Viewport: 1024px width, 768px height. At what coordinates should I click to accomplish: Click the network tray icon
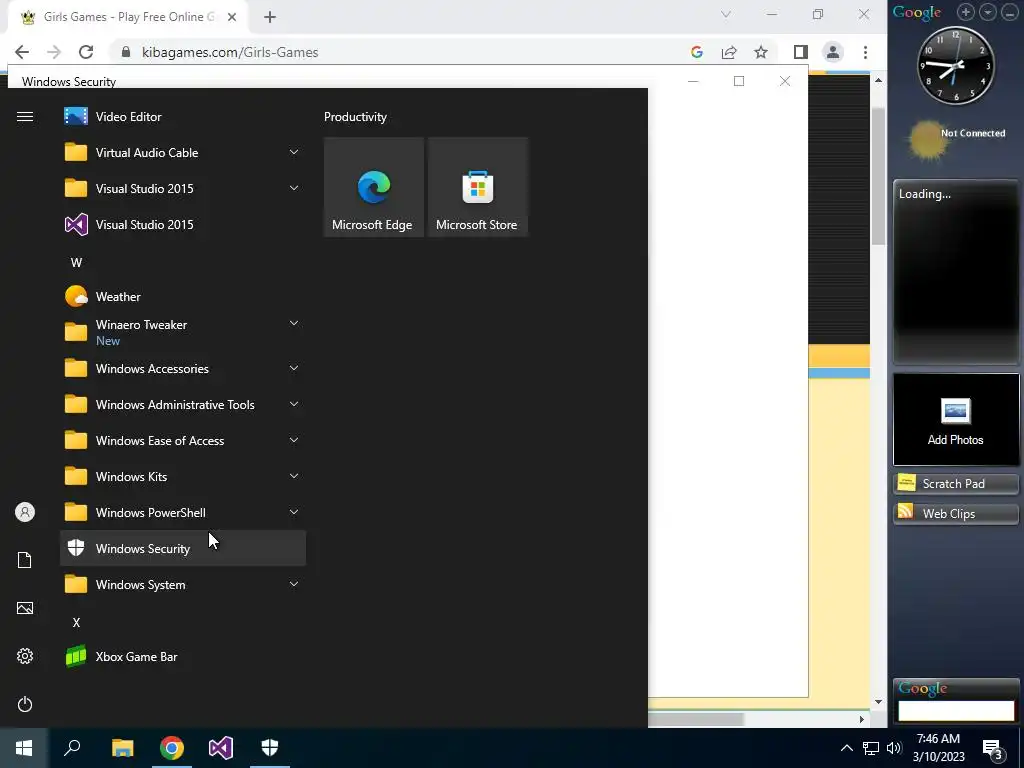click(x=871, y=748)
